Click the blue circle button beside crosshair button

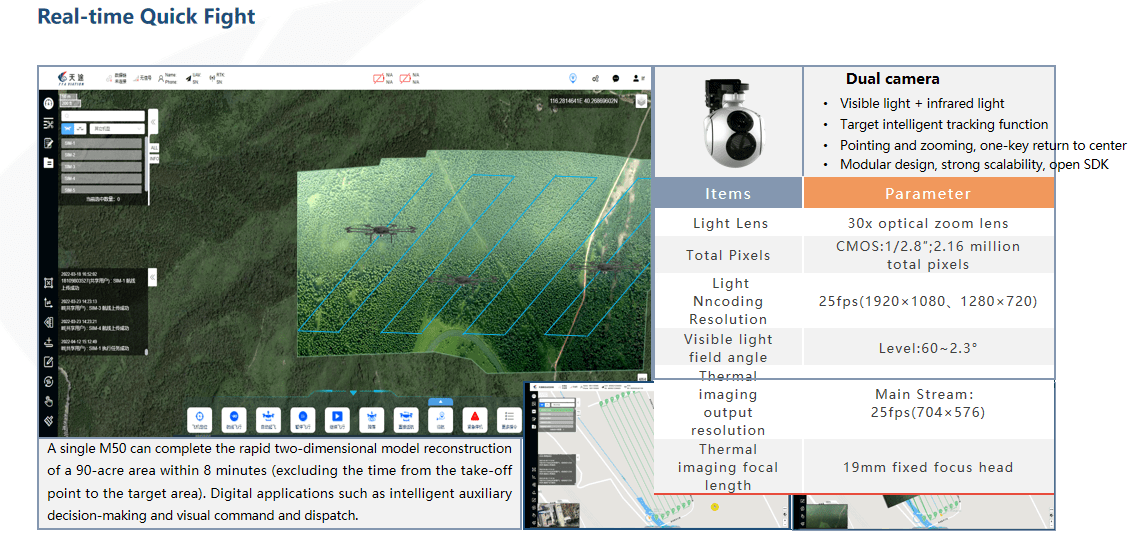point(234,419)
